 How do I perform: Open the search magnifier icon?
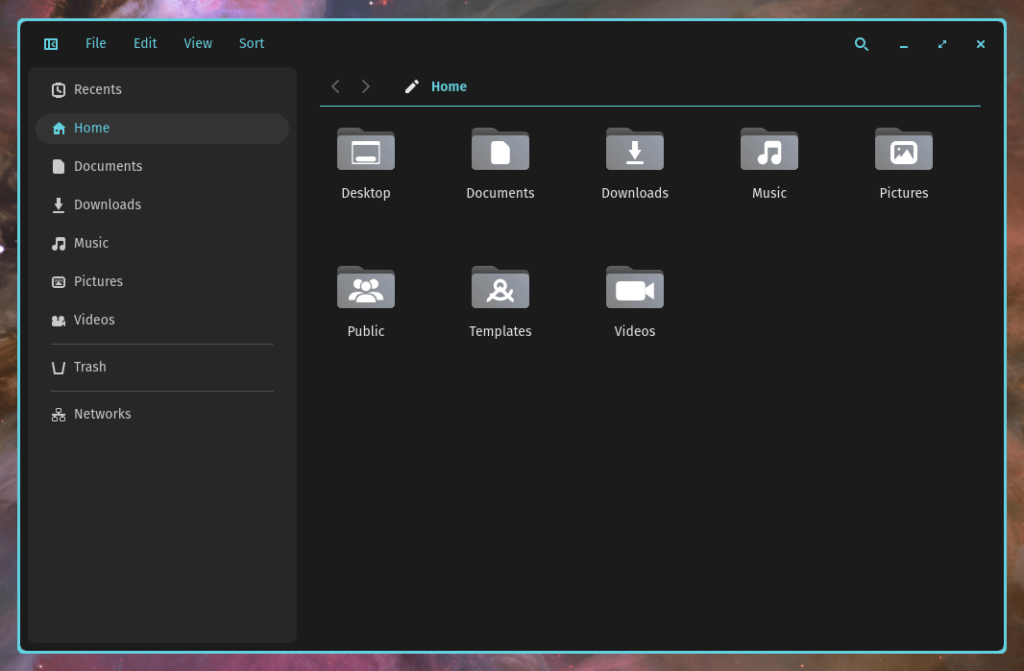tap(861, 44)
